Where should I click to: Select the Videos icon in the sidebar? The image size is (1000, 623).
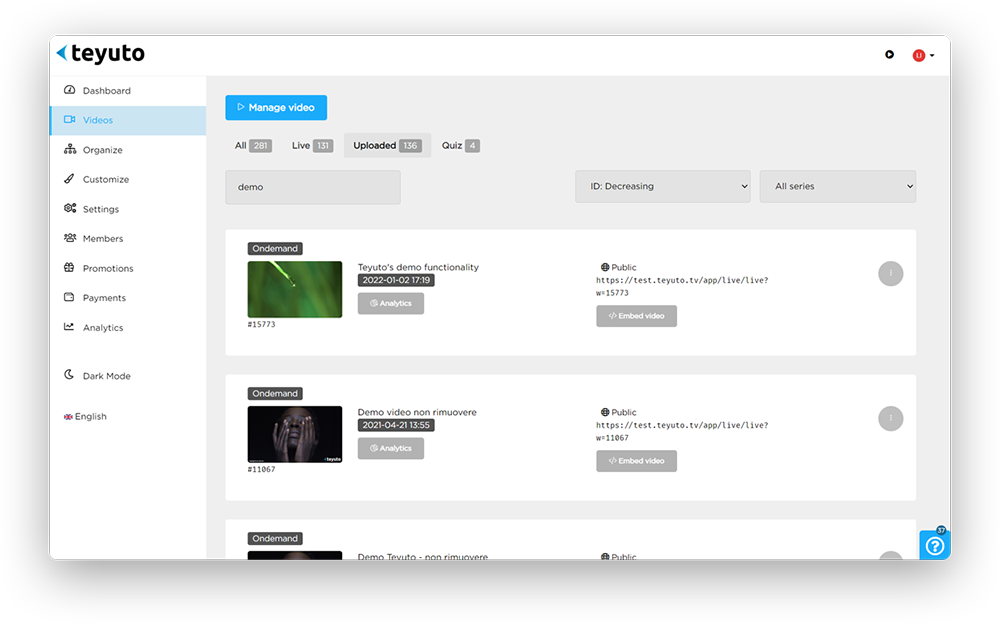pos(68,119)
